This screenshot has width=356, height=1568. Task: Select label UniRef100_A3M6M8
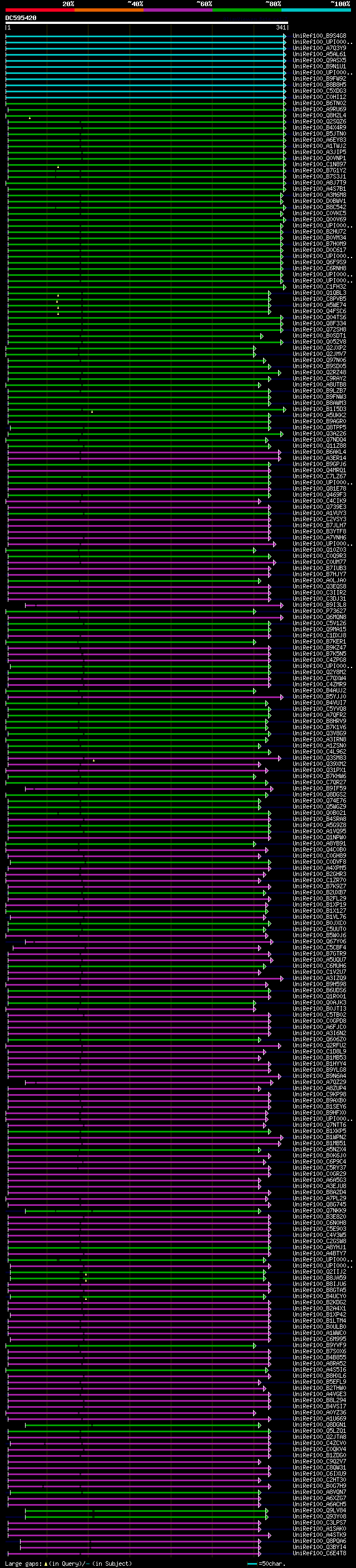click(319, 195)
